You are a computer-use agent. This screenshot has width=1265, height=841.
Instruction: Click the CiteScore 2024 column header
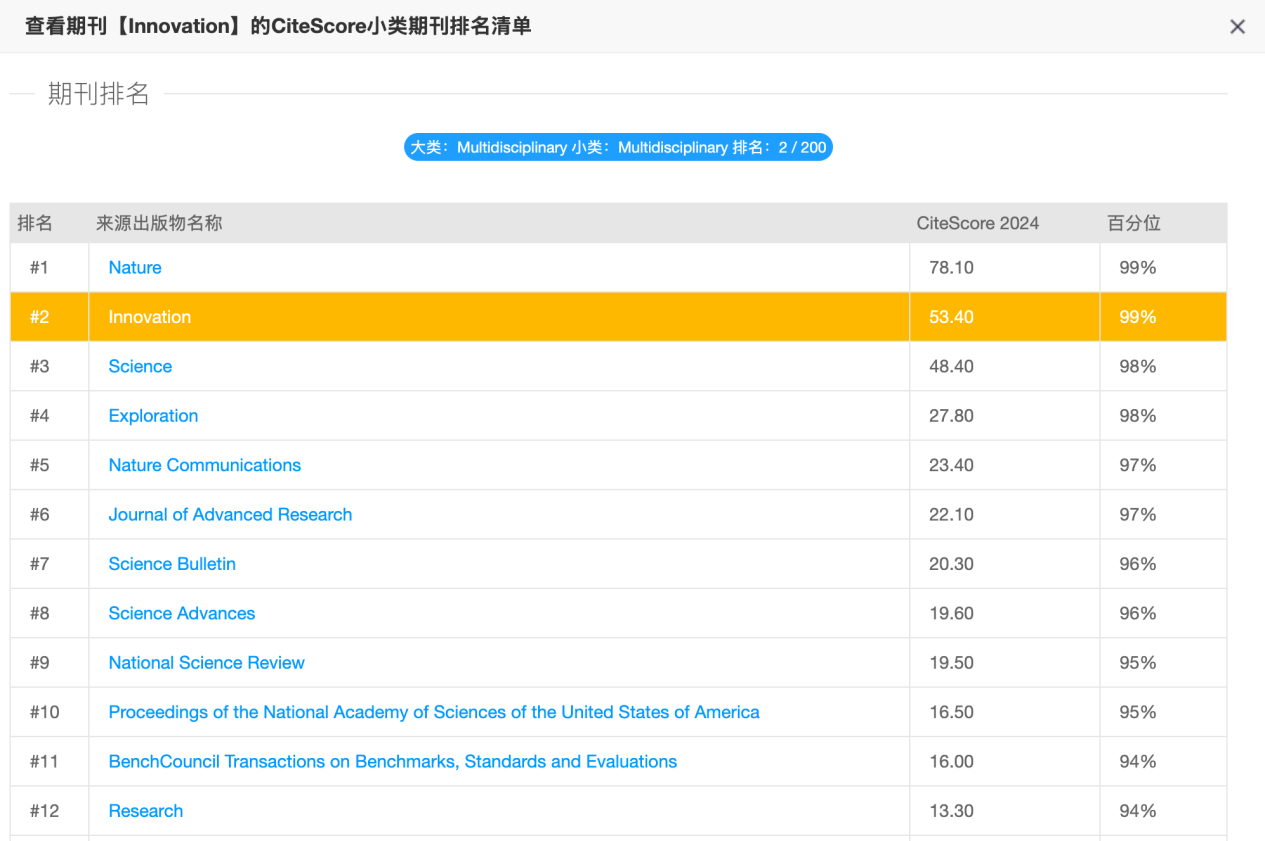point(977,224)
